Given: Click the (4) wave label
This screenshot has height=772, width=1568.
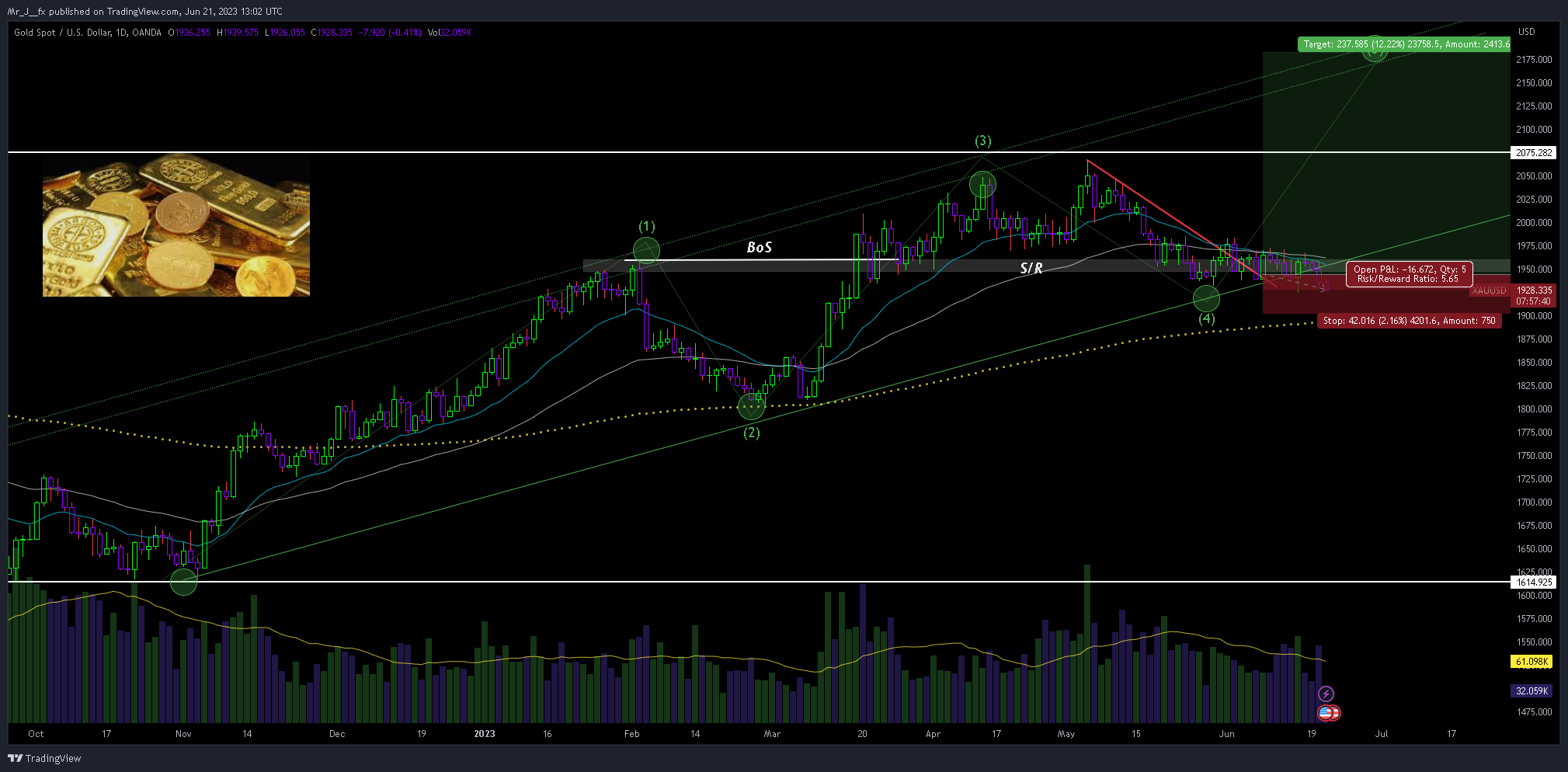Looking at the screenshot, I should [x=1206, y=318].
